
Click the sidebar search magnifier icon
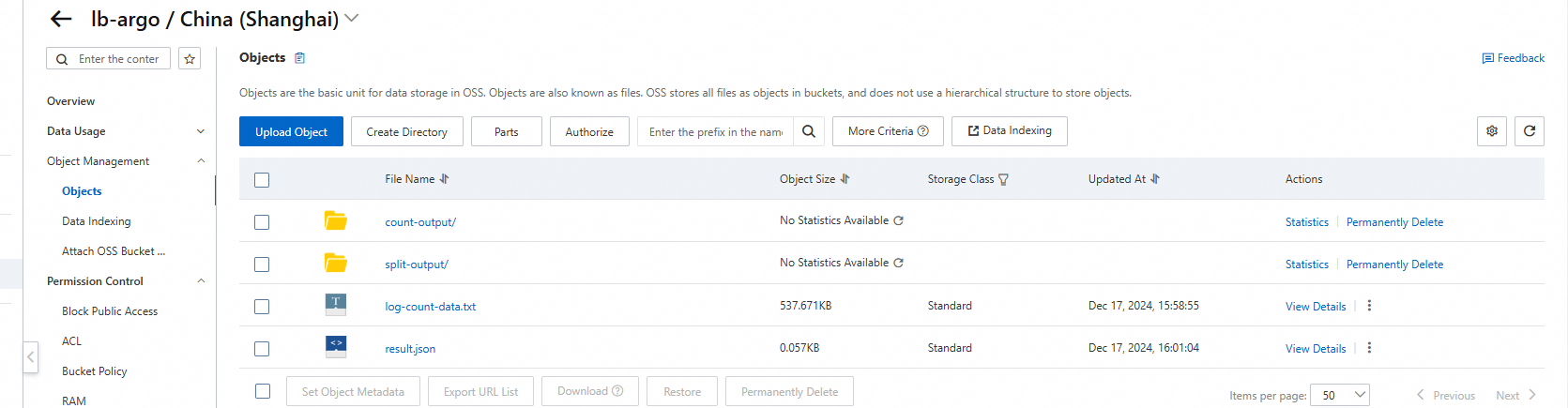[x=62, y=59]
